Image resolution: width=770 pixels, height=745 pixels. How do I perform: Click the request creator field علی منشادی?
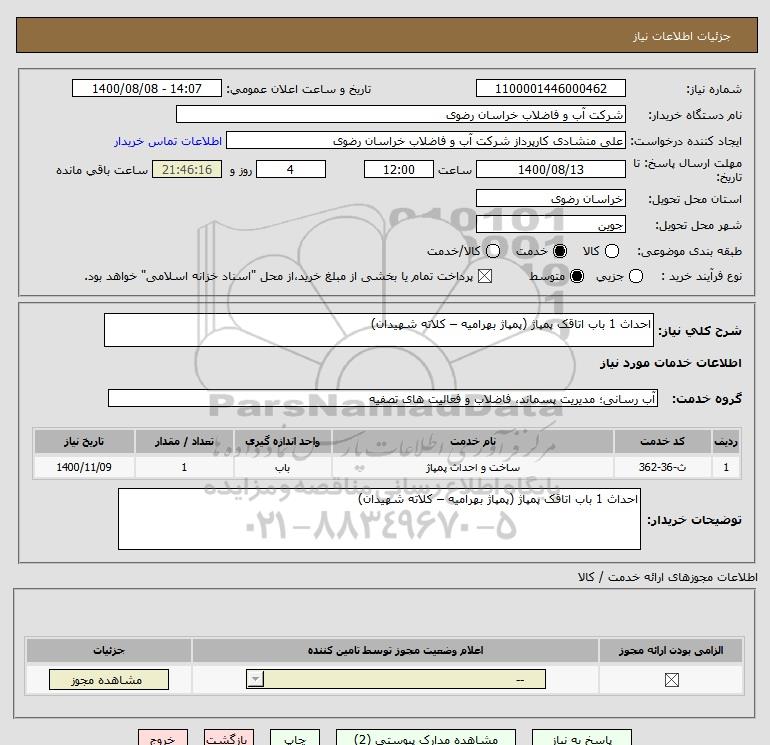pyautogui.click(x=426, y=140)
